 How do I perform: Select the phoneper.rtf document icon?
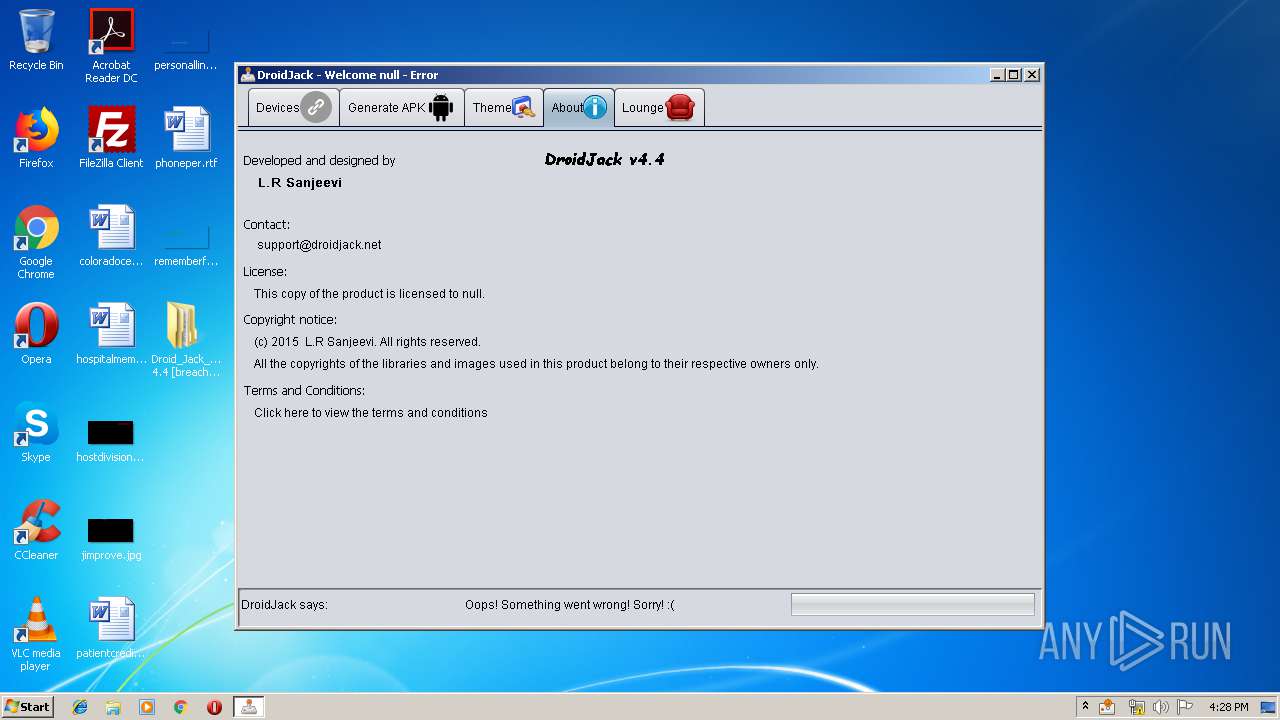(x=186, y=138)
